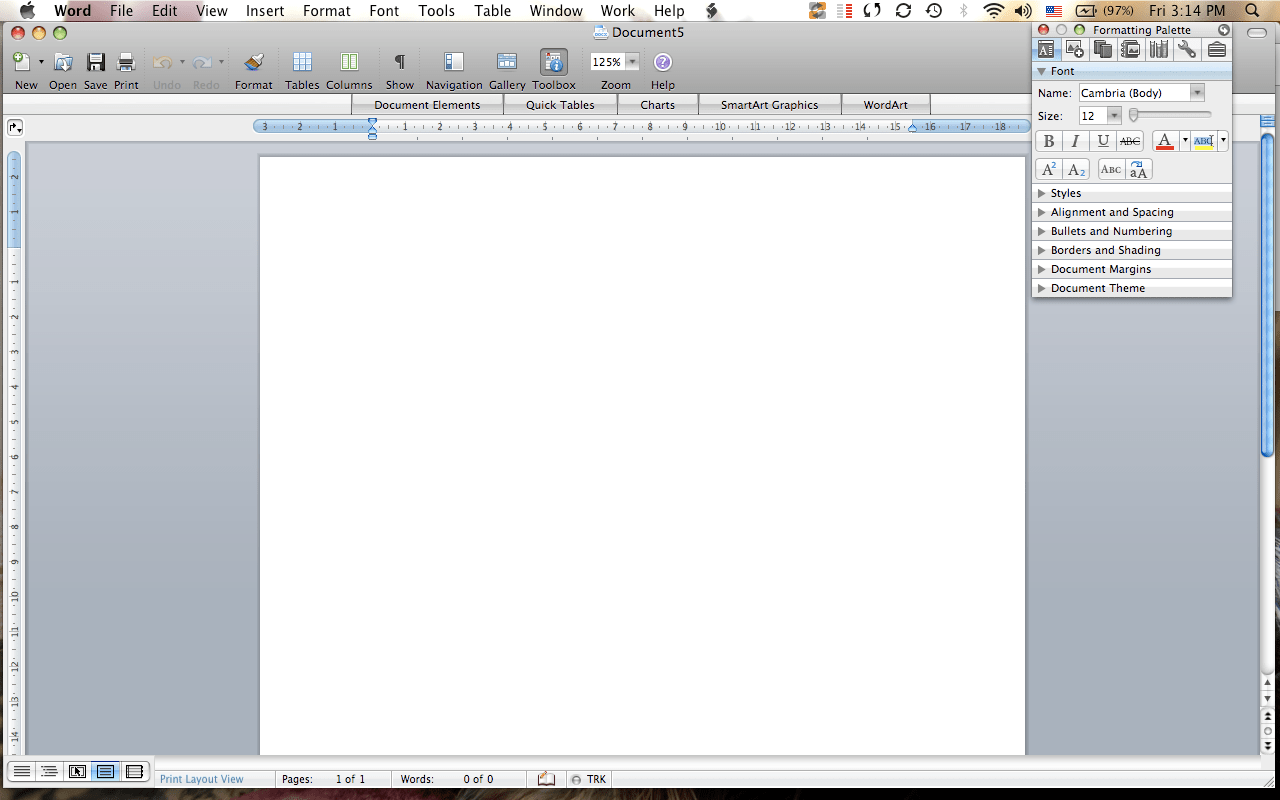Image resolution: width=1280 pixels, height=800 pixels.
Task: Enable italic text formatting
Action: click(x=1075, y=141)
